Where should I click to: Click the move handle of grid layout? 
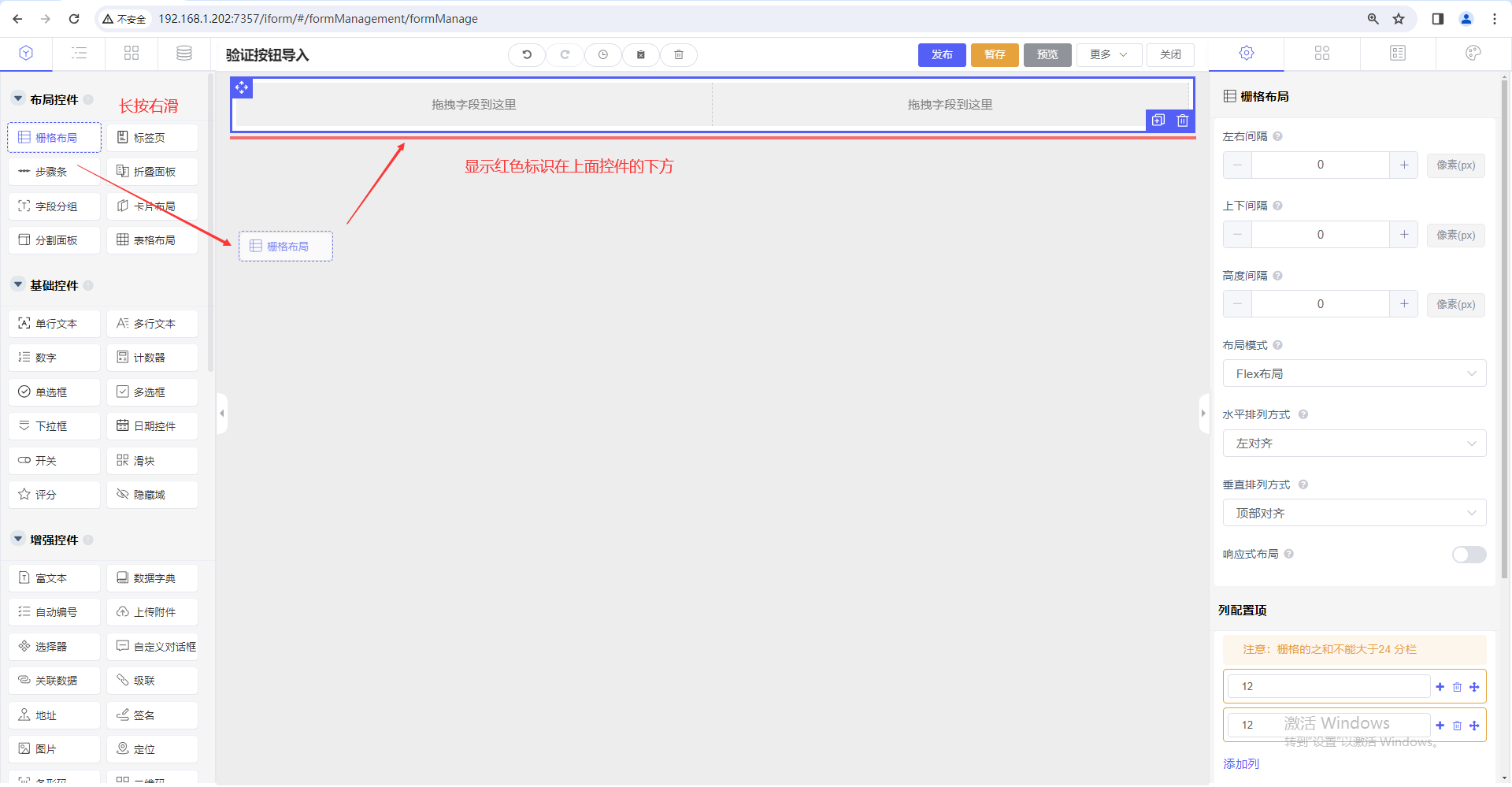click(x=242, y=87)
